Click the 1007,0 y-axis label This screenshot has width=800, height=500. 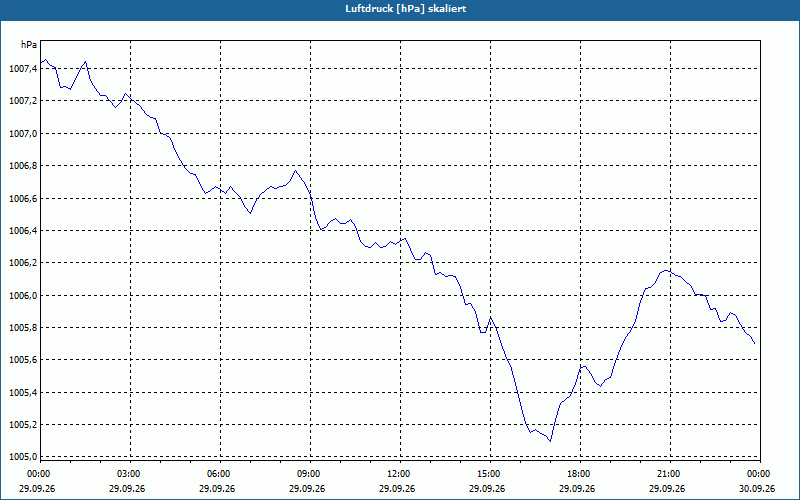(x=23, y=133)
